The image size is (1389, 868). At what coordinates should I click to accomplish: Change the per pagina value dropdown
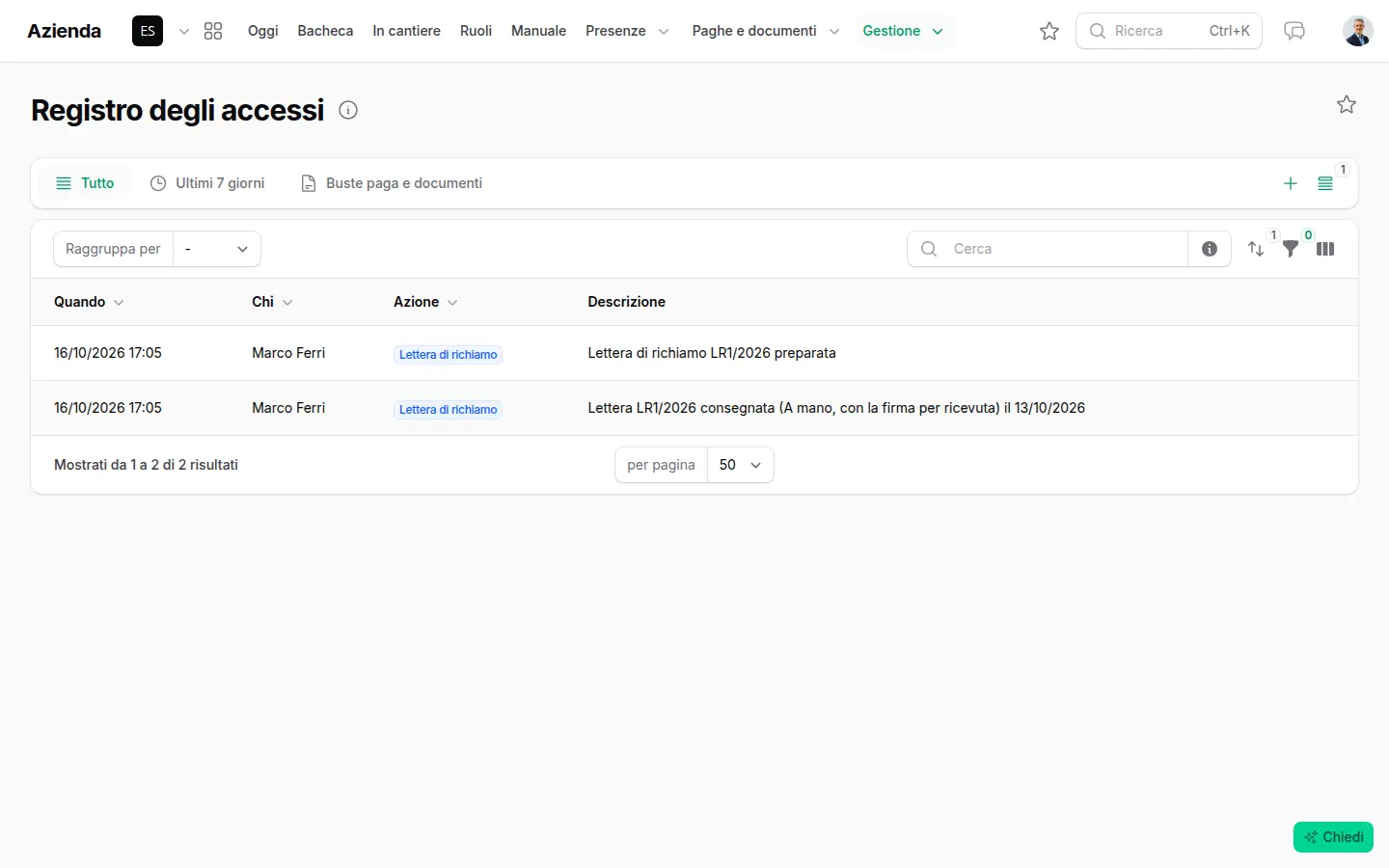point(740,465)
